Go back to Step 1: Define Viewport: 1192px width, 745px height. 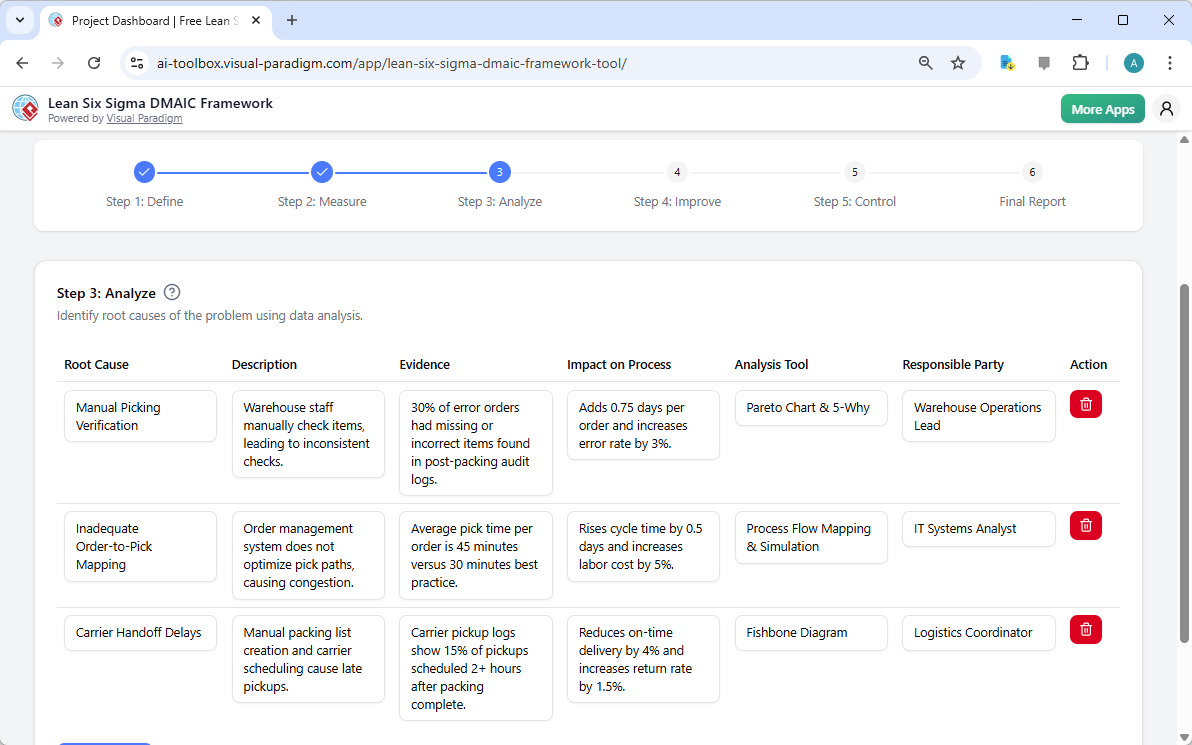pos(144,172)
